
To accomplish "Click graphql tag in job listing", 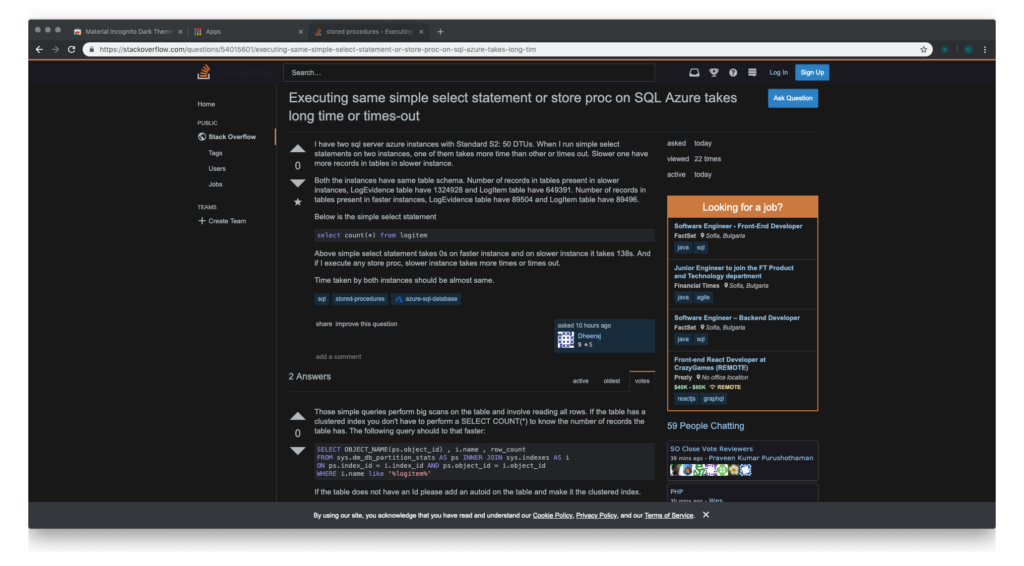I will click(714, 399).
